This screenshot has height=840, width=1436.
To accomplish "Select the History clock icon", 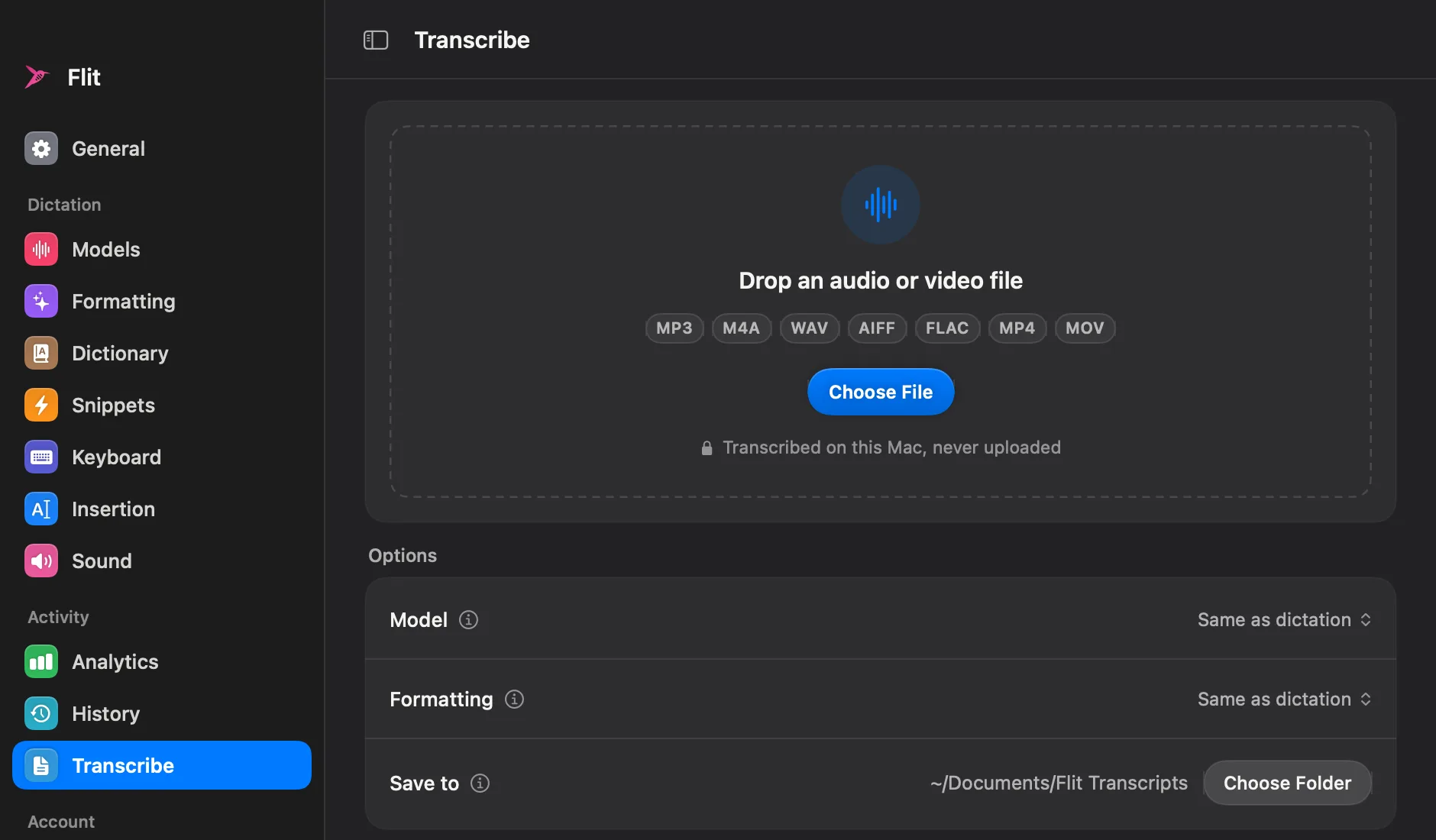I will point(41,713).
